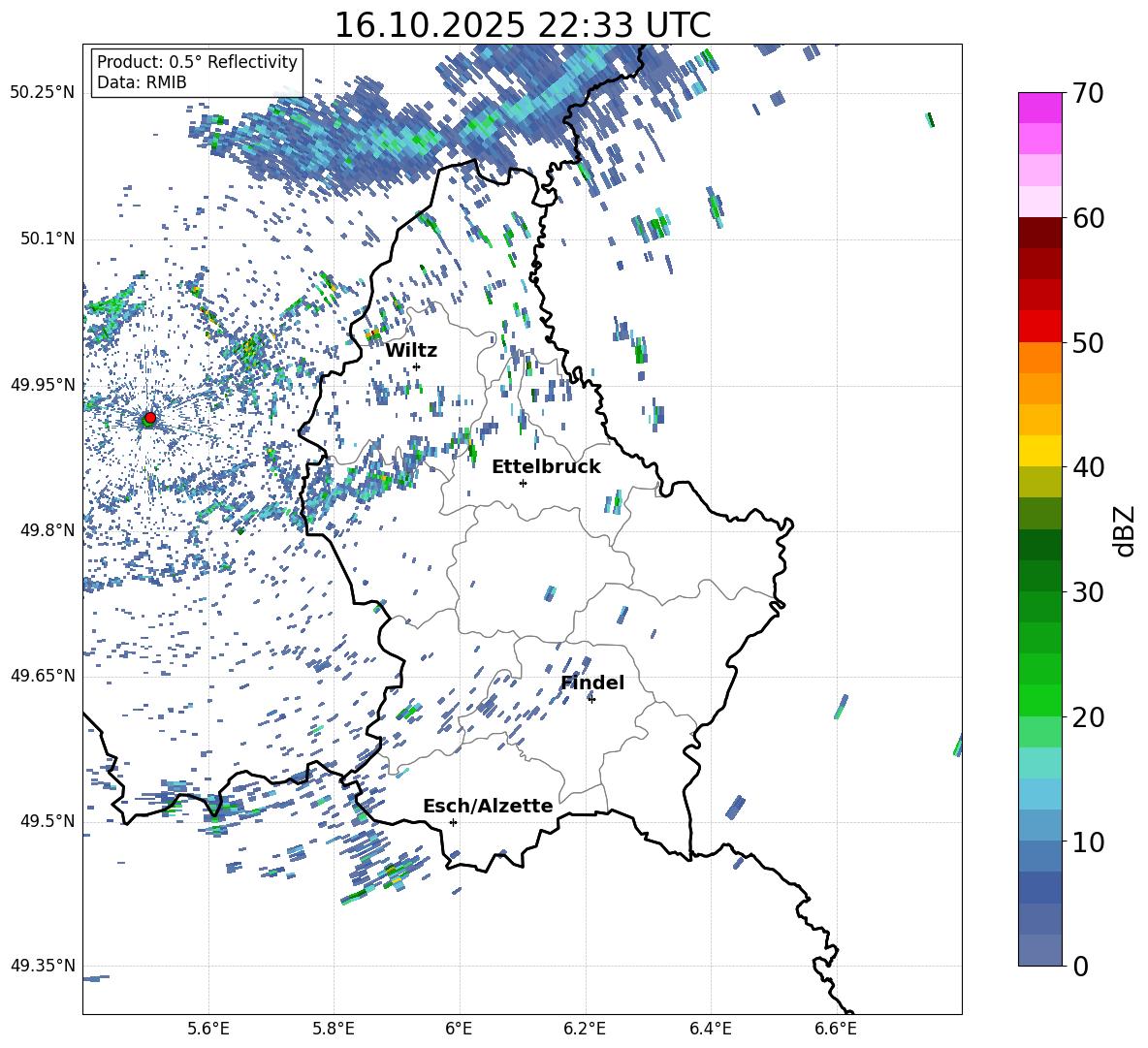Click the bright red colorbar segment above 50
Screen dimensions: 1148x1048
point(1039,327)
